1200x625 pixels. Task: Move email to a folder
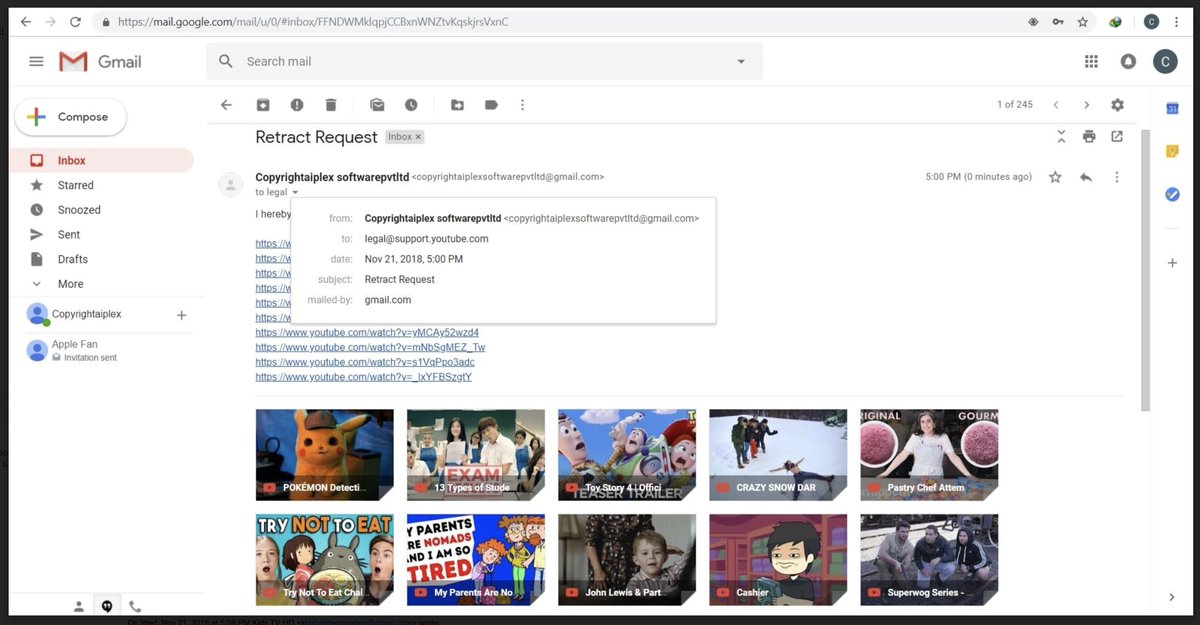[457, 105]
